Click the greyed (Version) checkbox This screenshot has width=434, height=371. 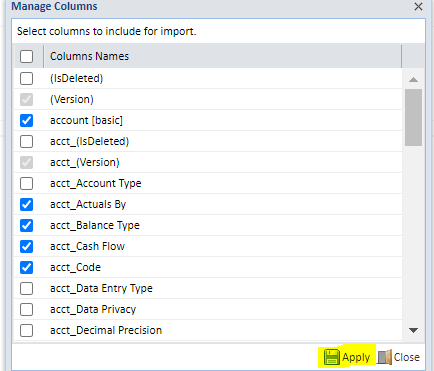coord(26,99)
